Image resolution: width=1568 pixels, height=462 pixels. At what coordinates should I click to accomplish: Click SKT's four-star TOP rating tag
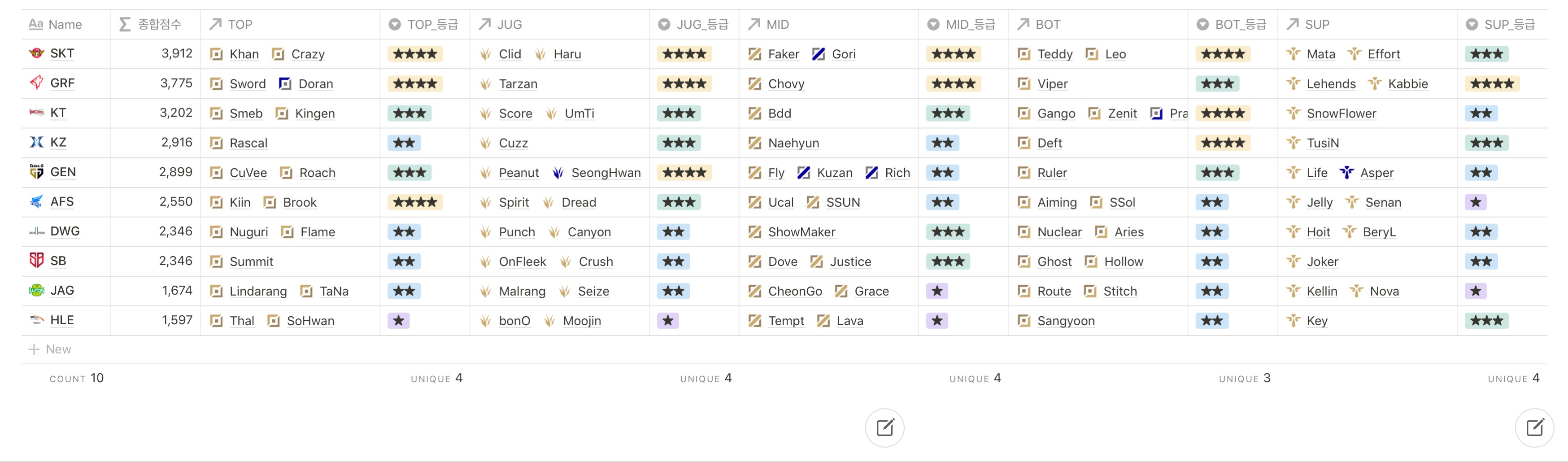[x=414, y=54]
